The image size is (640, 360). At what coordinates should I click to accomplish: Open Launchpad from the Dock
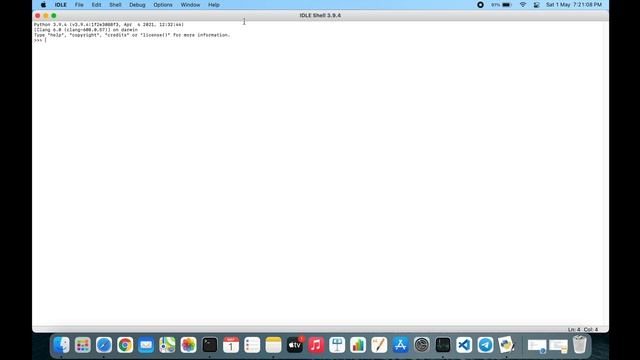(x=83, y=345)
